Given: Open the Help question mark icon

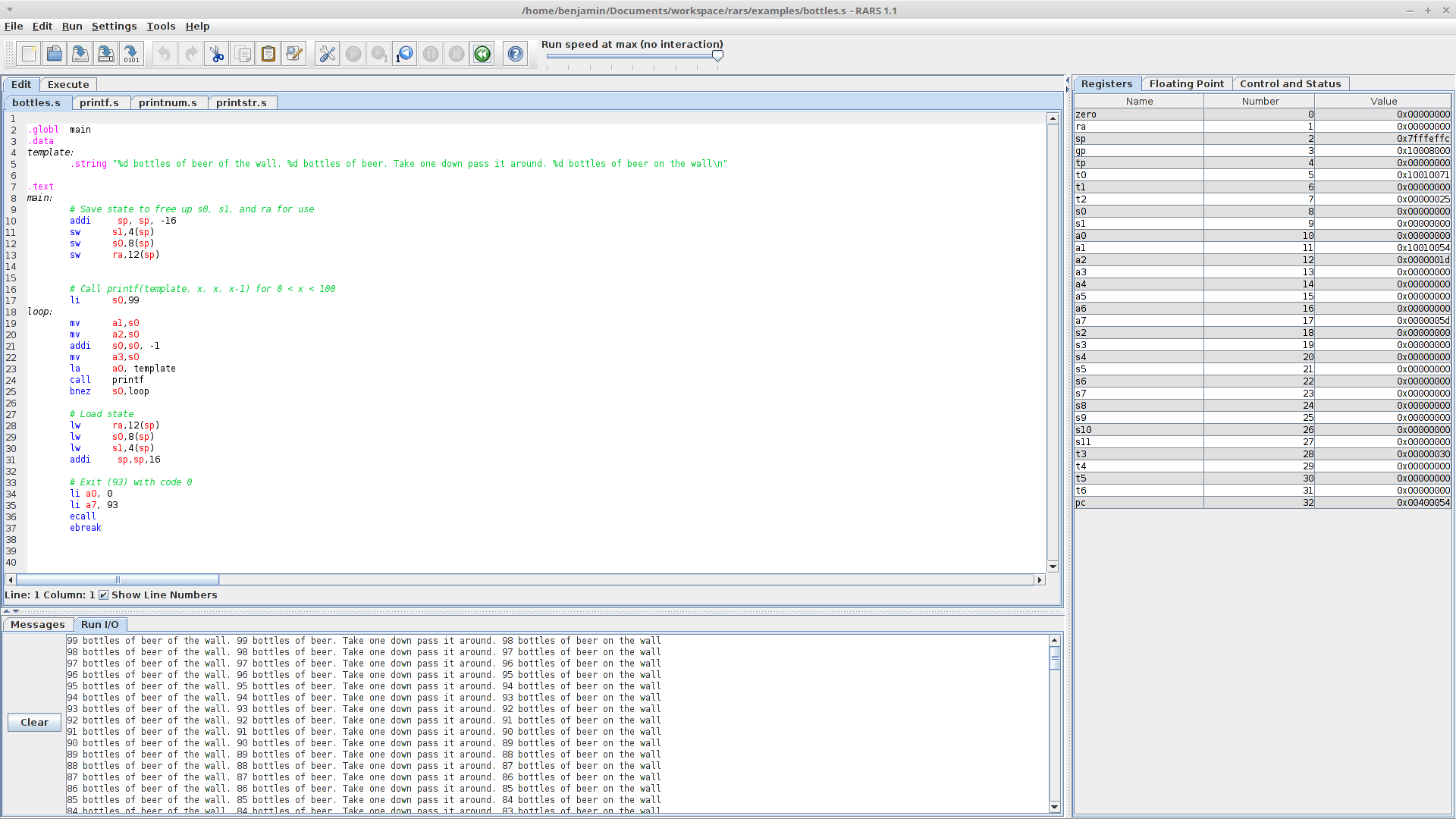Looking at the screenshot, I should pos(516,54).
